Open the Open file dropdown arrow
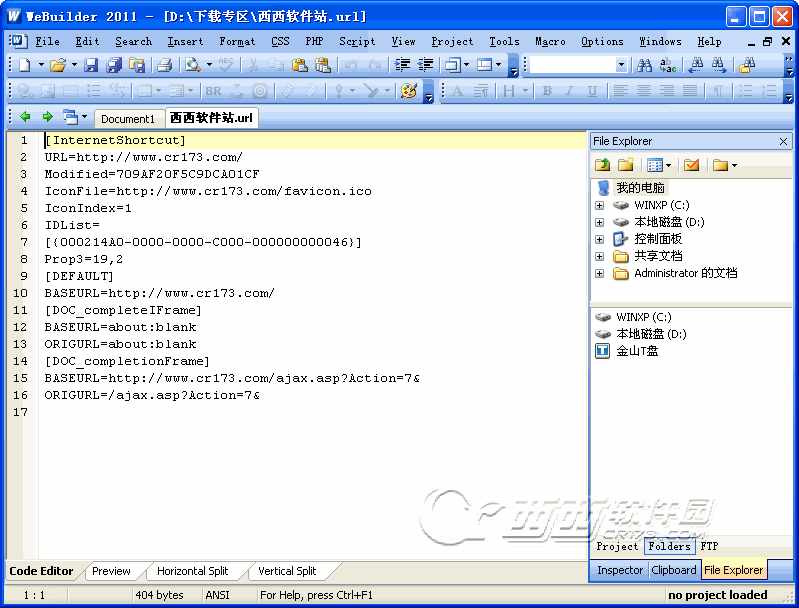The height and width of the screenshot is (608, 799). [74, 65]
